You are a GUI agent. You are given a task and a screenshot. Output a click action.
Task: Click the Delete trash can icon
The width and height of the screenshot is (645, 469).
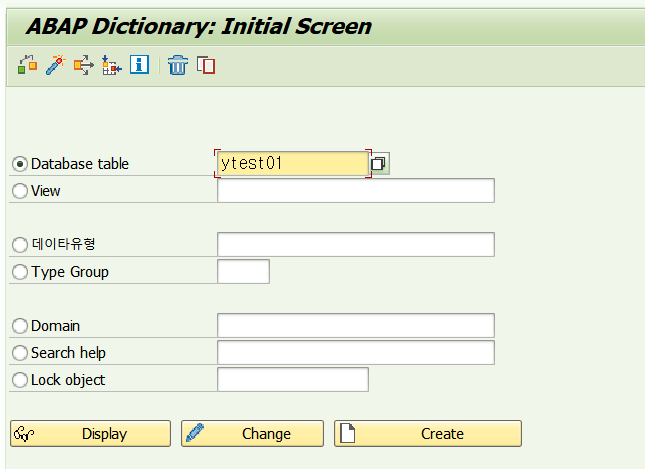178,65
